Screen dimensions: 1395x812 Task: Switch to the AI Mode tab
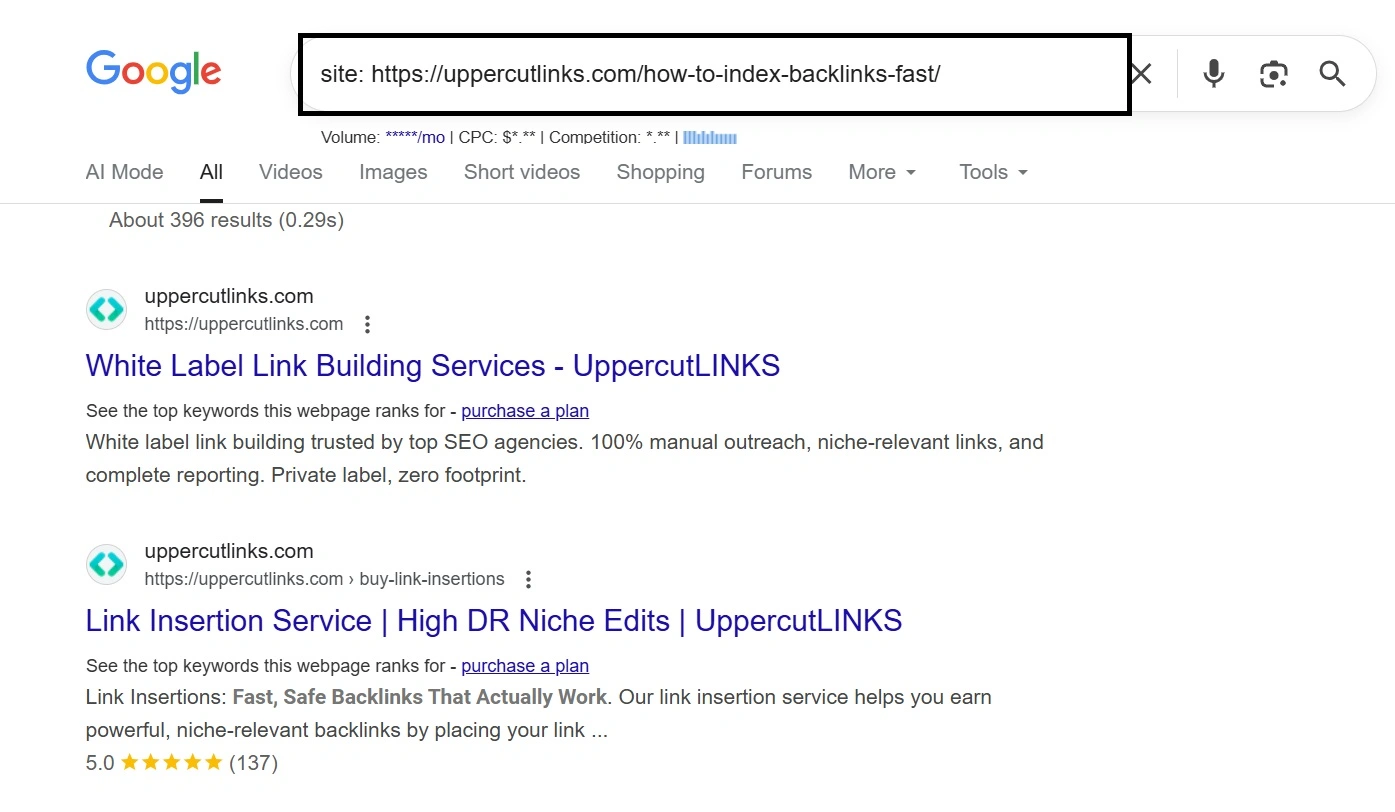125,172
